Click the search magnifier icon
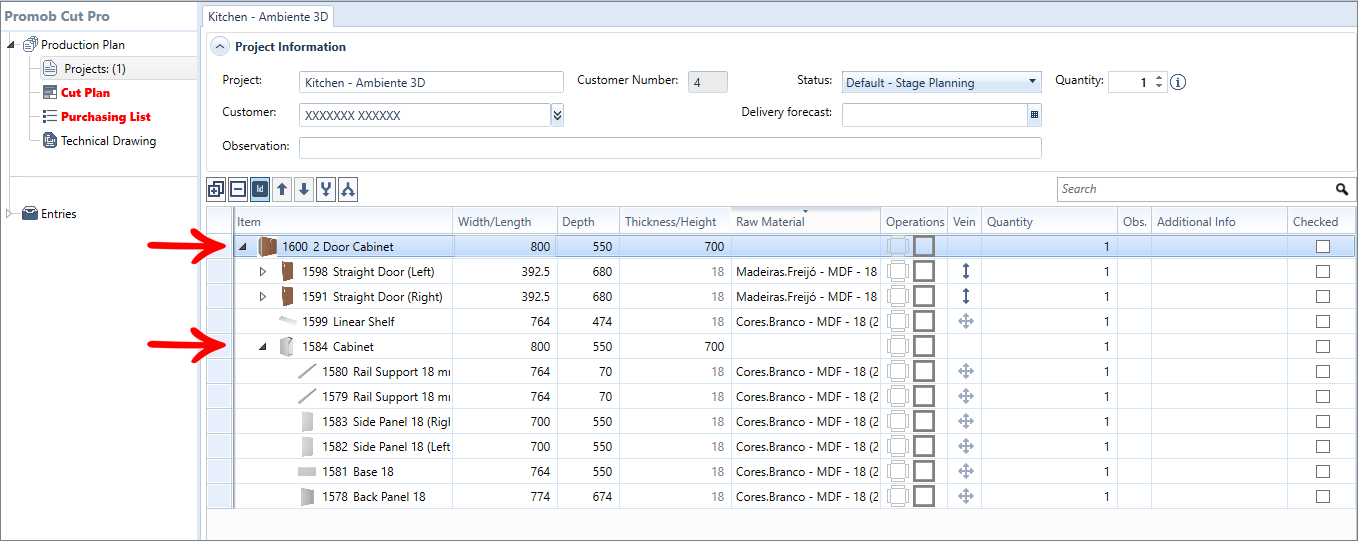This screenshot has height=541, width=1358. click(x=1342, y=189)
